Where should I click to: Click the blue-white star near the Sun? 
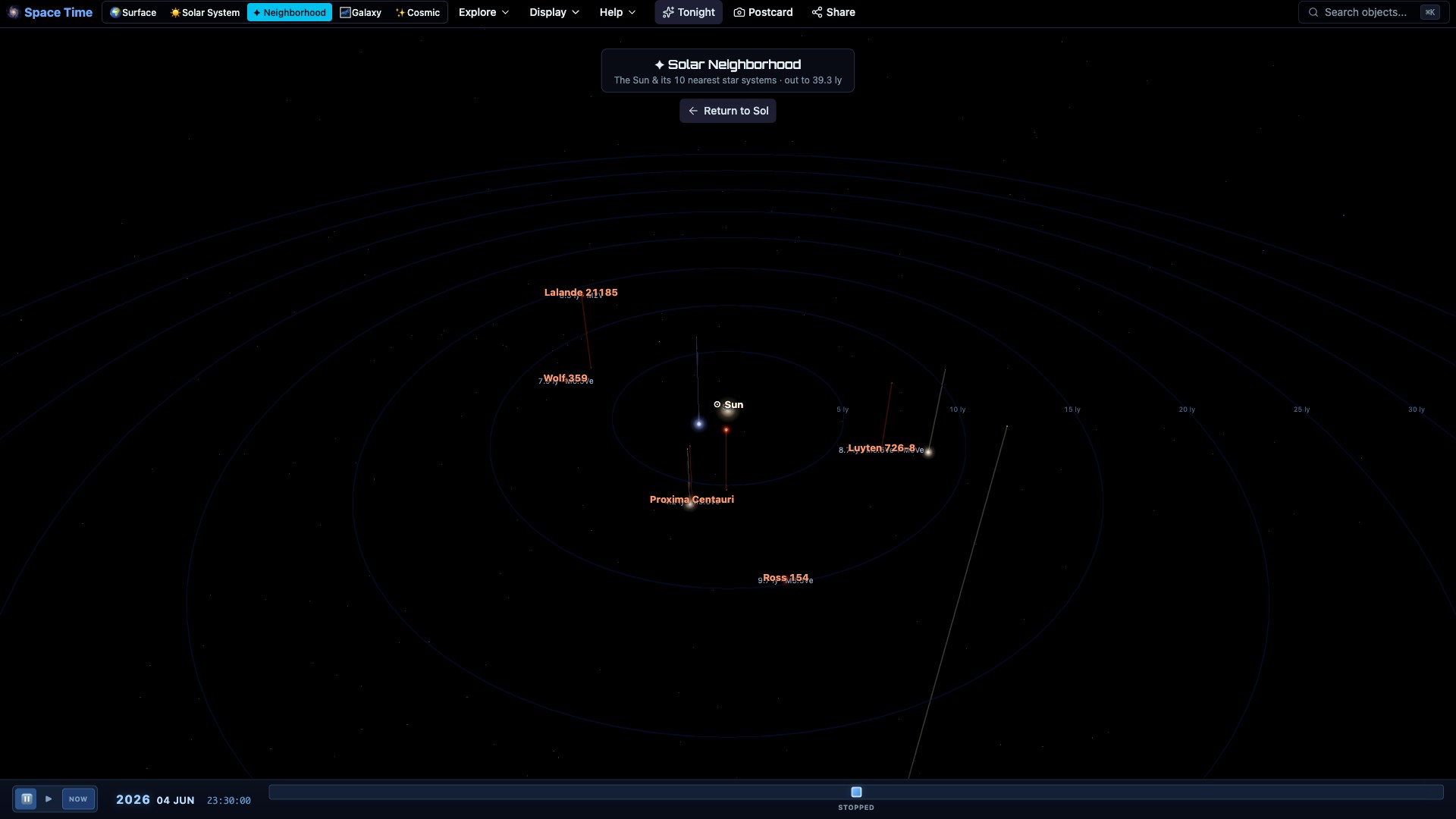pyautogui.click(x=699, y=424)
